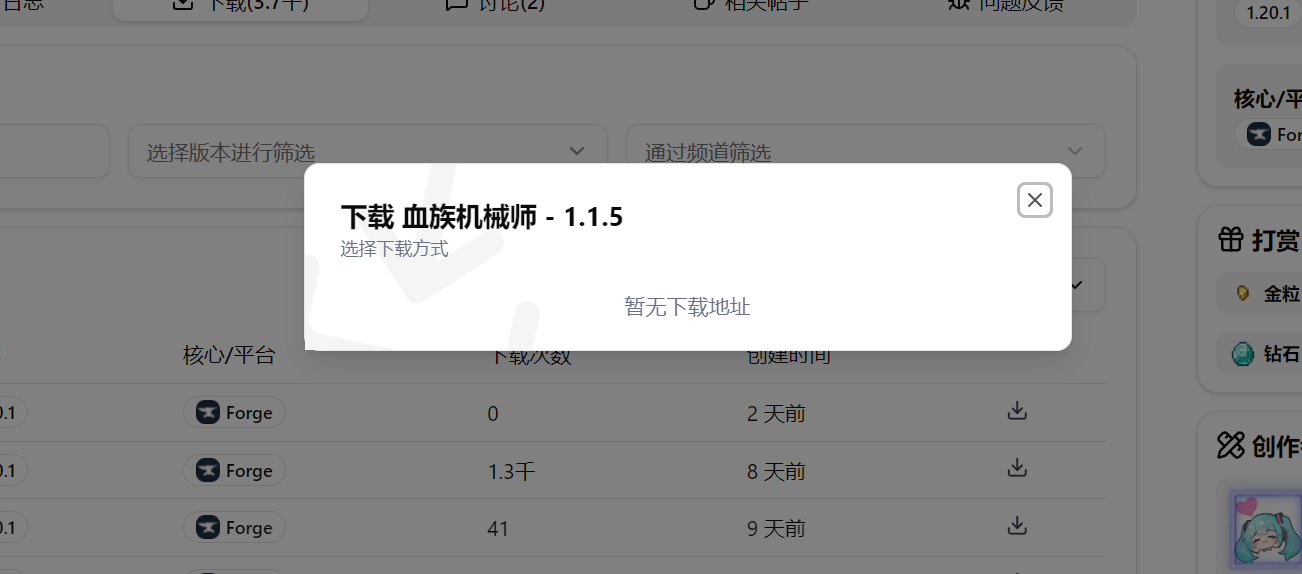Click the 8 天前 creation time
The height and width of the screenshot is (574, 1302).
(x=776, y=471)
